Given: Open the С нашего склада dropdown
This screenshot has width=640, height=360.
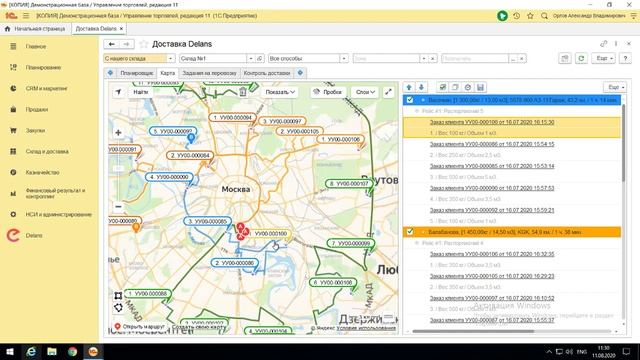Looking at the screenshot, I should click(x=171, y=58).
